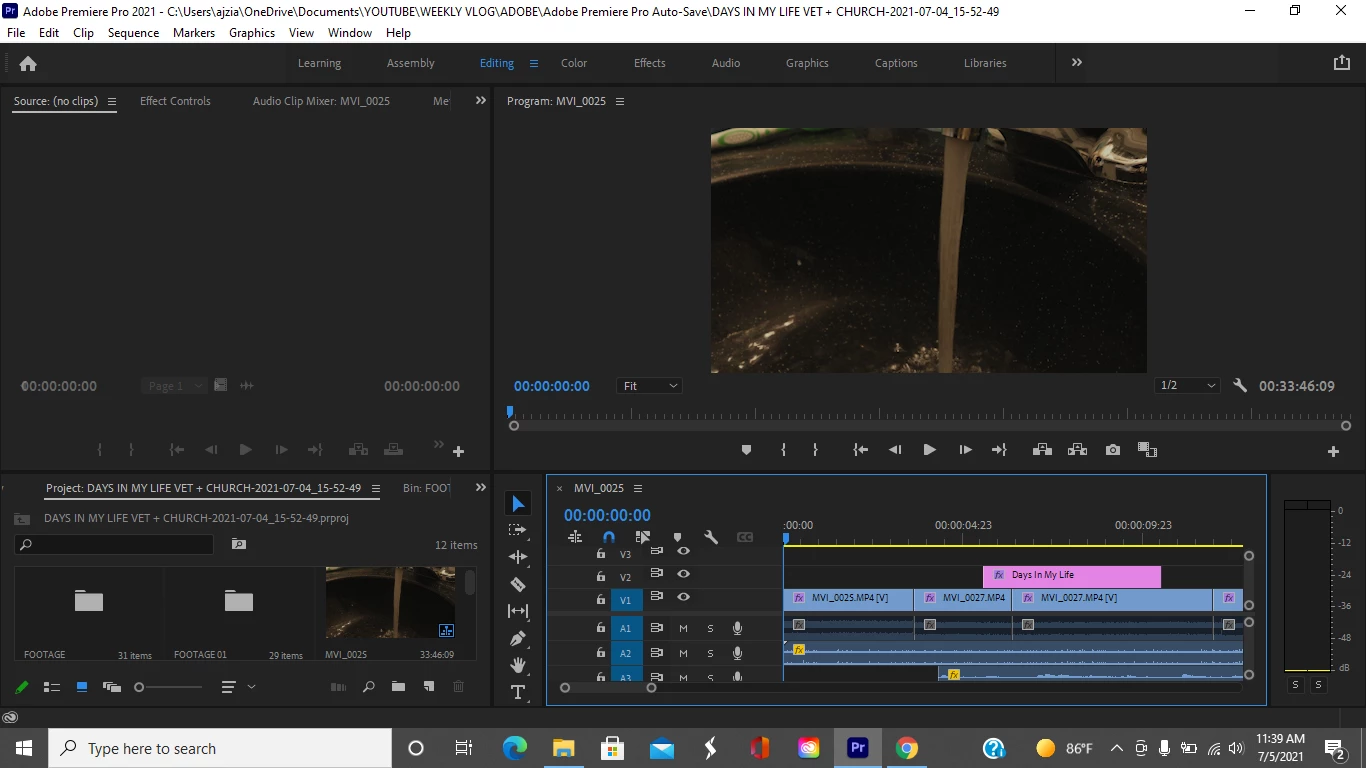This screenshot has height=768, width=1366.
Task: Open the Editing workspace menu icon
Action: point(534,63)
